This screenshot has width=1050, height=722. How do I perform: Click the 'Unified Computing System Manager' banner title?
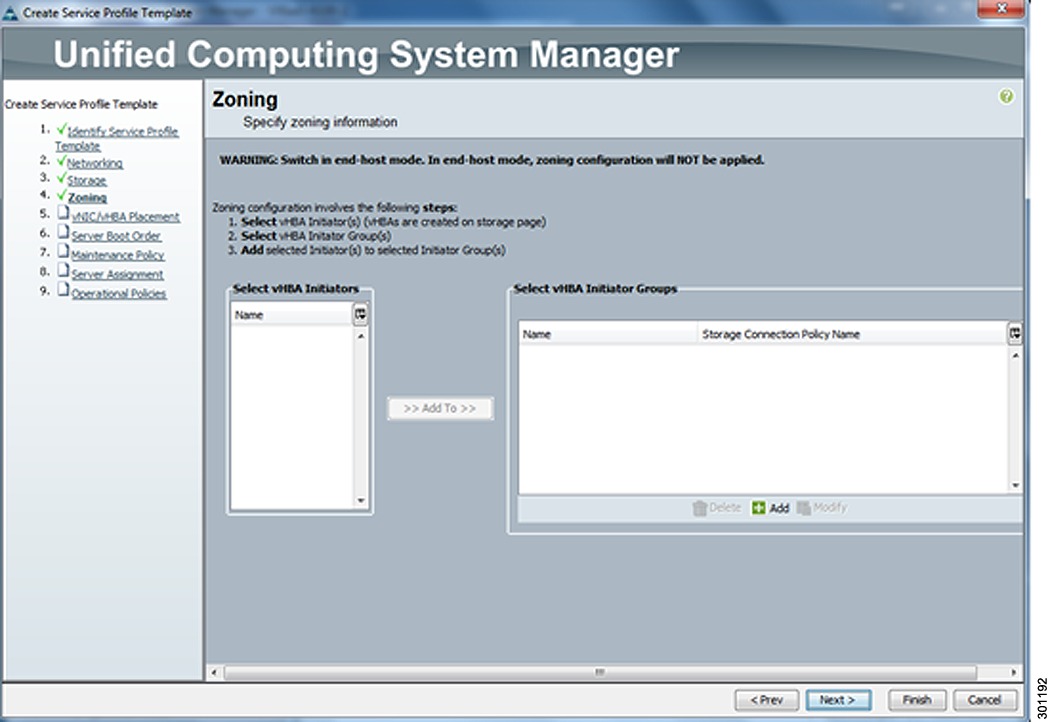point(366,54)
